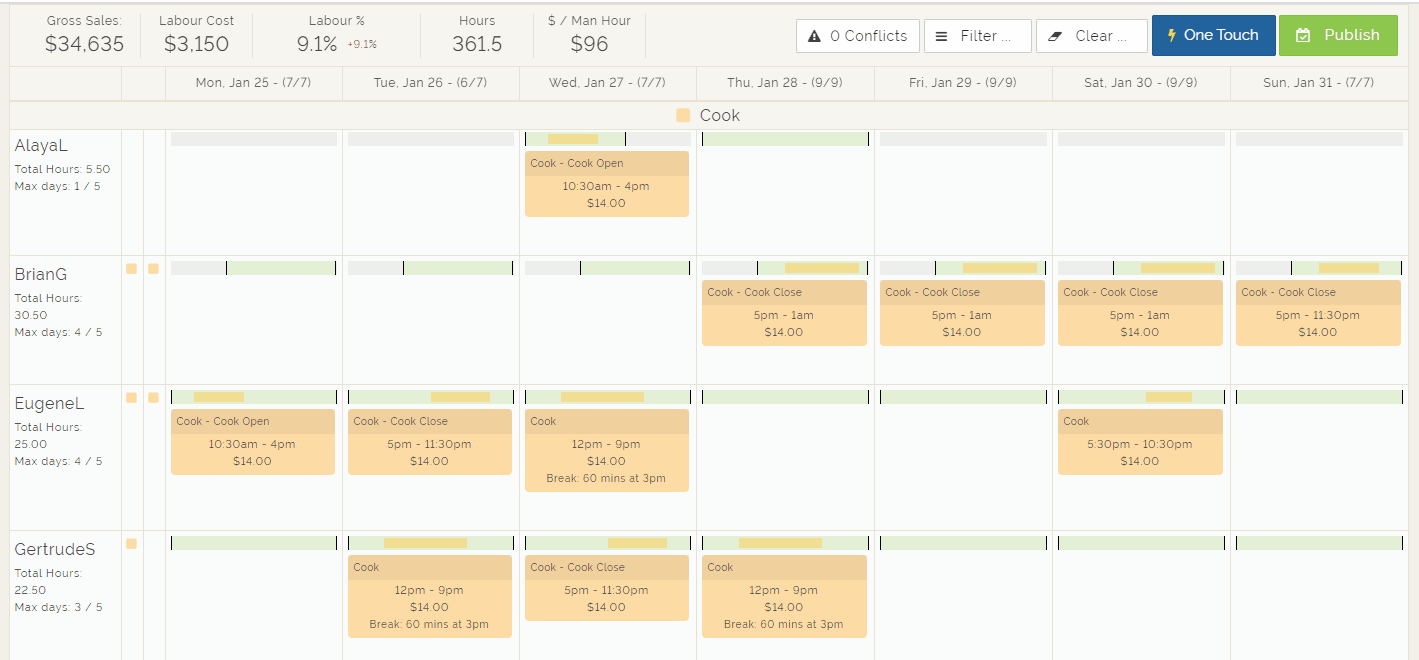Click the orange indicator icon beside EugeneL
The height and width of the screenshot is (660, 1419).
(x=129, y=397)
